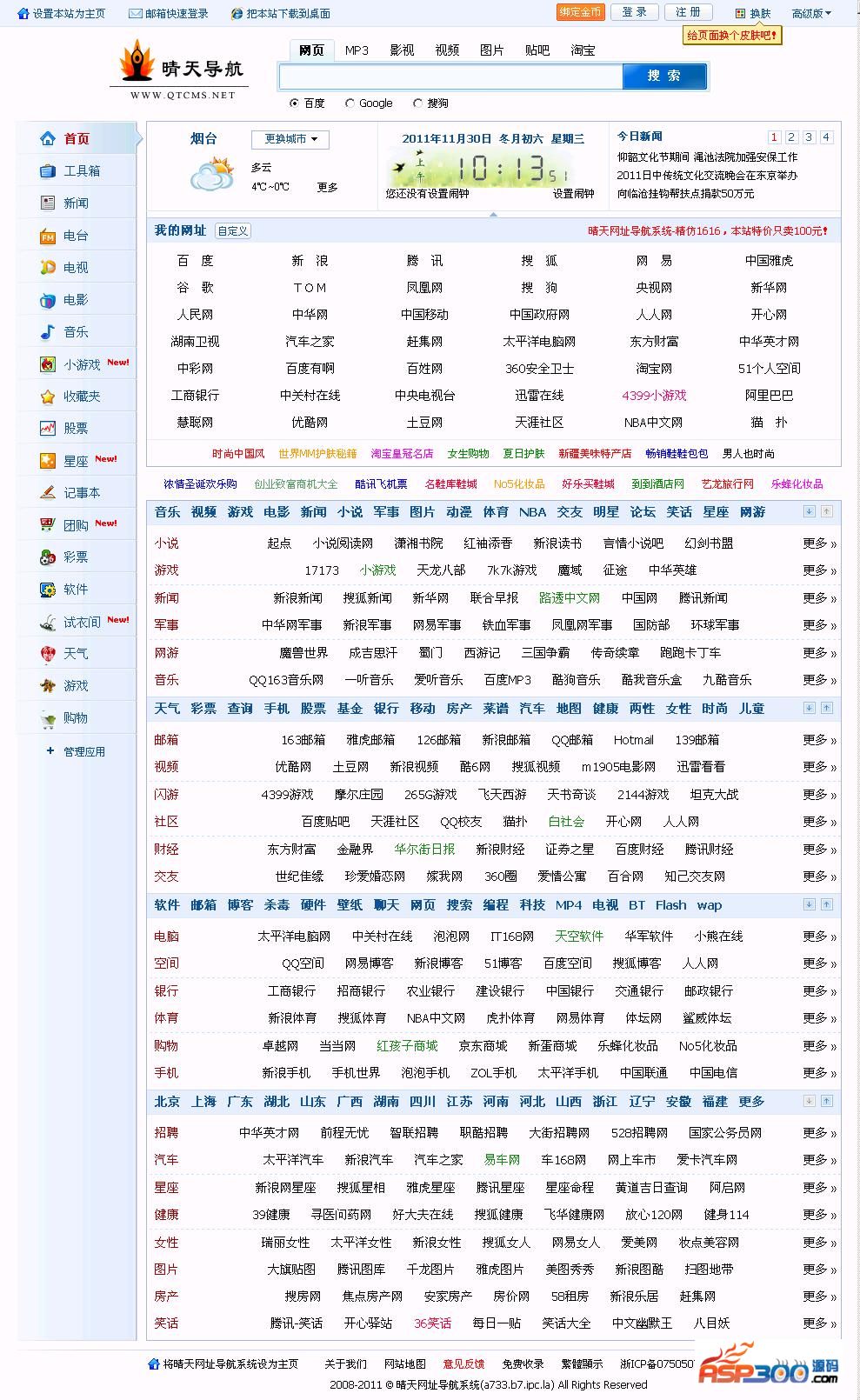
Task: Open the 股票 stocks chart icon
Action: [x=48, y=428]
